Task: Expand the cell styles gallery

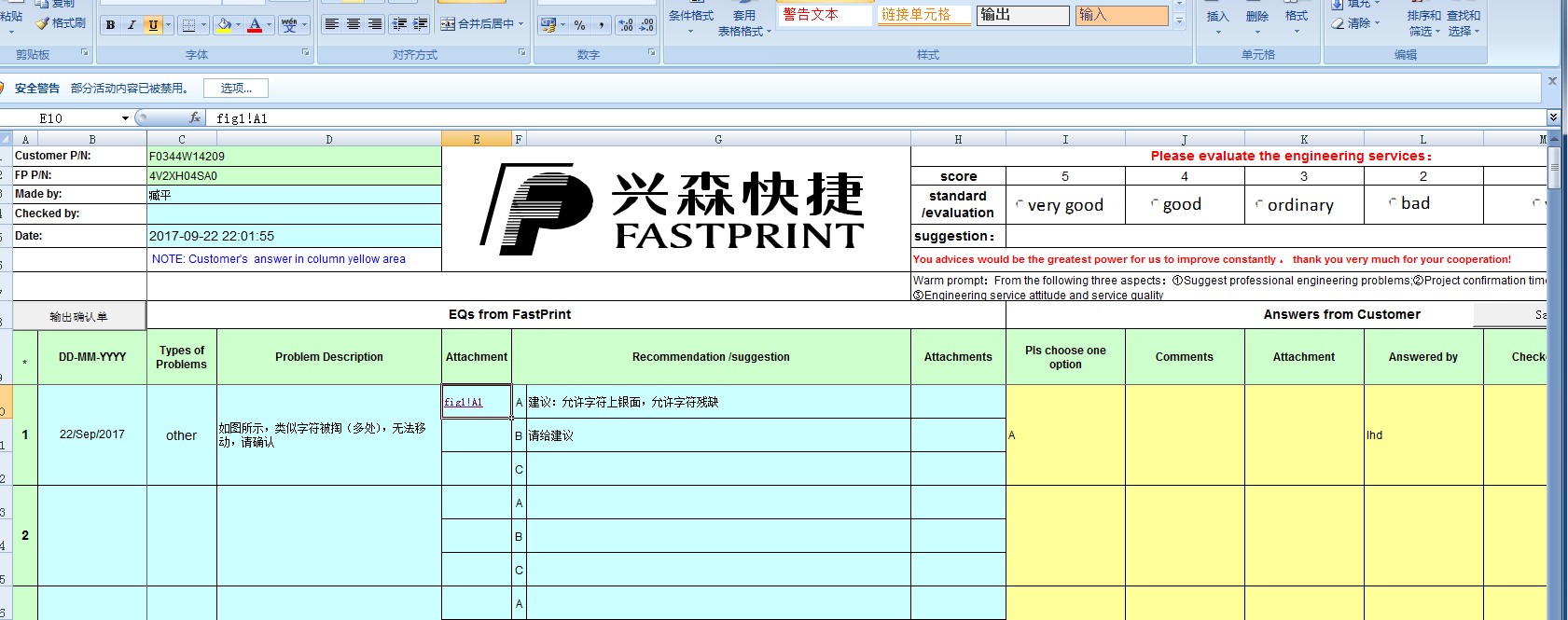Action: coord(1179,21)
